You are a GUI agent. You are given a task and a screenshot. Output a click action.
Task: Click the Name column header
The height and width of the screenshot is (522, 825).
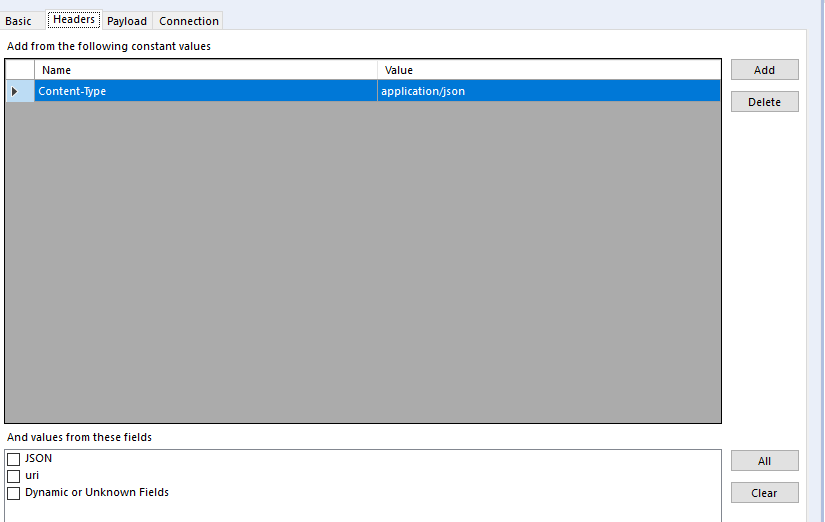pos(206,70)
